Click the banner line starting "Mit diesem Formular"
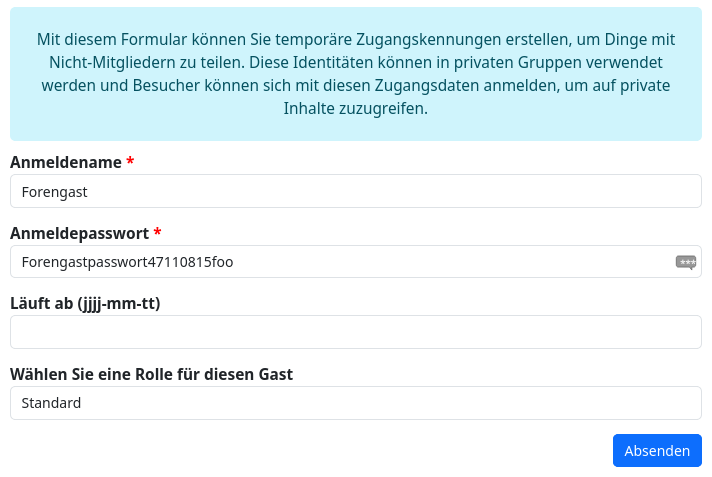The height and width of the screenshot is (477, 712). point(356,40)
